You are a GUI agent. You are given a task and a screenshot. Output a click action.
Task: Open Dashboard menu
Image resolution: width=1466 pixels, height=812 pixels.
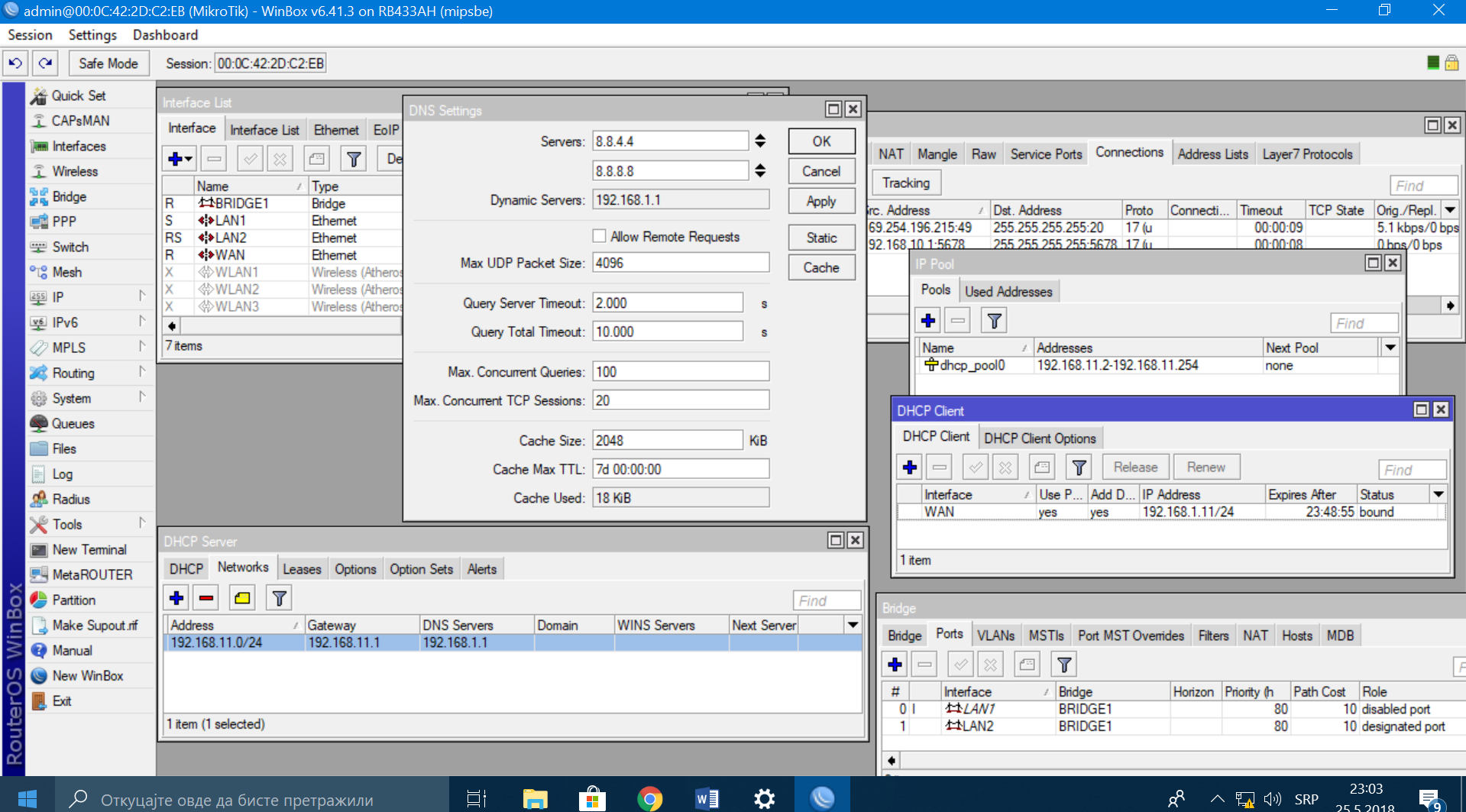[165, 34]
